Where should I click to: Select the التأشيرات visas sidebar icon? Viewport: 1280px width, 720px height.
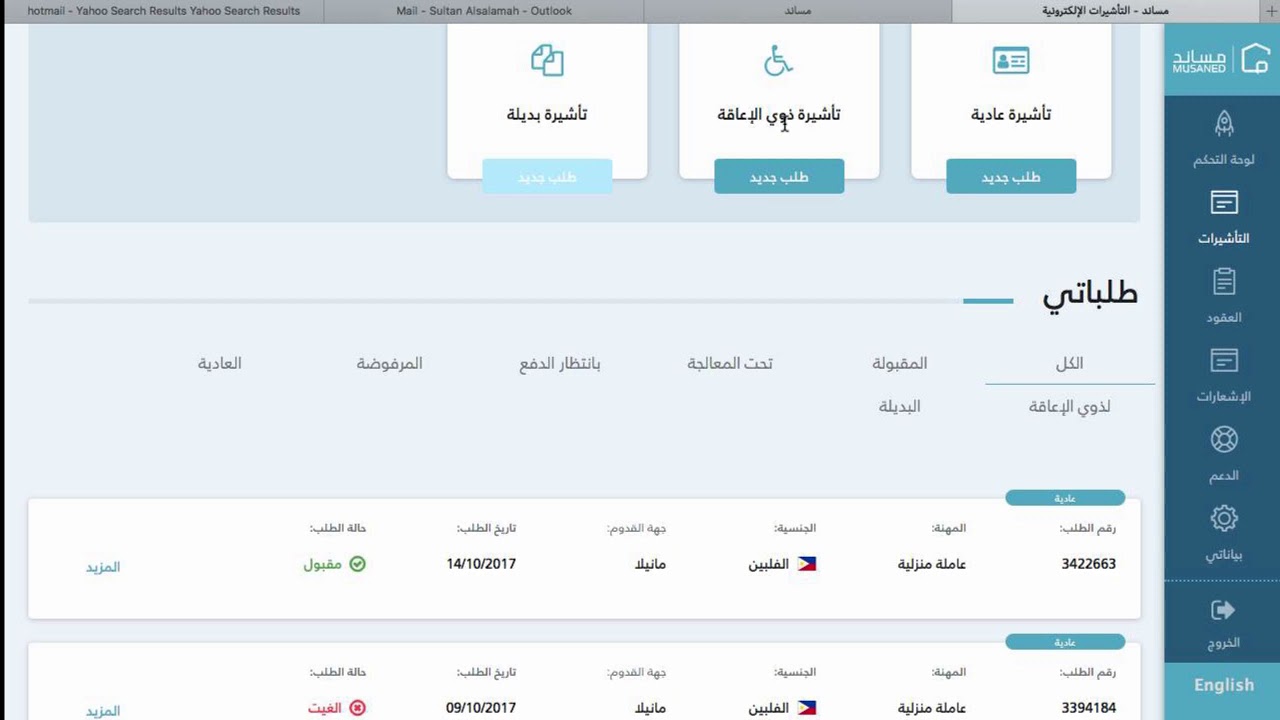coord(1224,202)
